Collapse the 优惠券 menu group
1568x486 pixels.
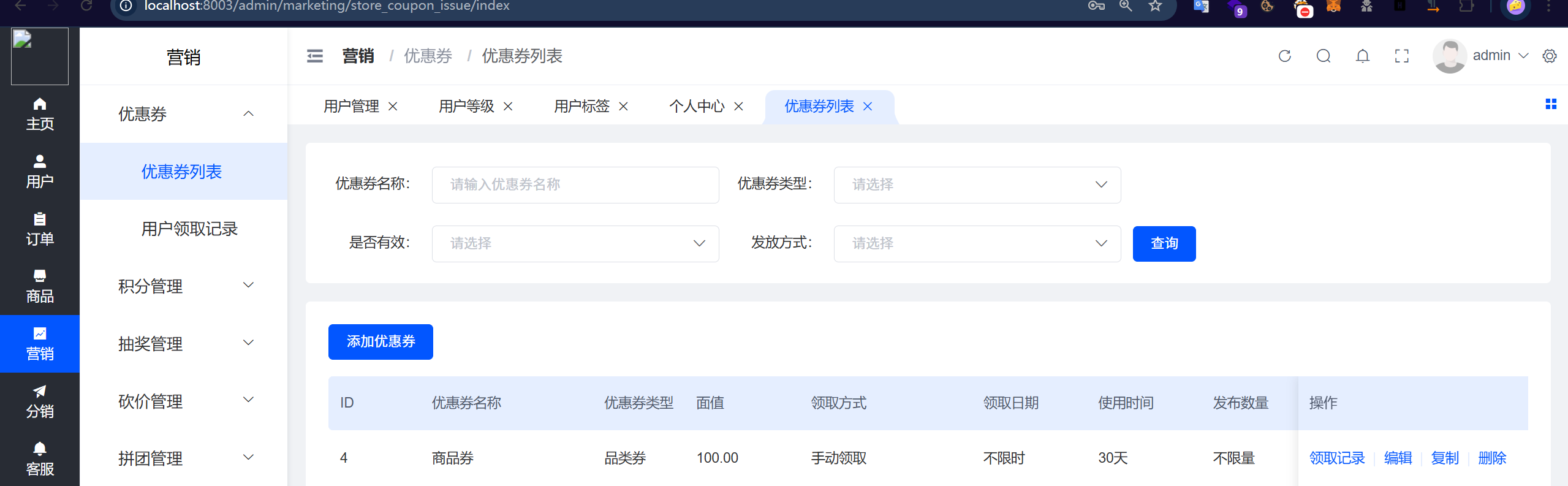[x=184, y=114]
